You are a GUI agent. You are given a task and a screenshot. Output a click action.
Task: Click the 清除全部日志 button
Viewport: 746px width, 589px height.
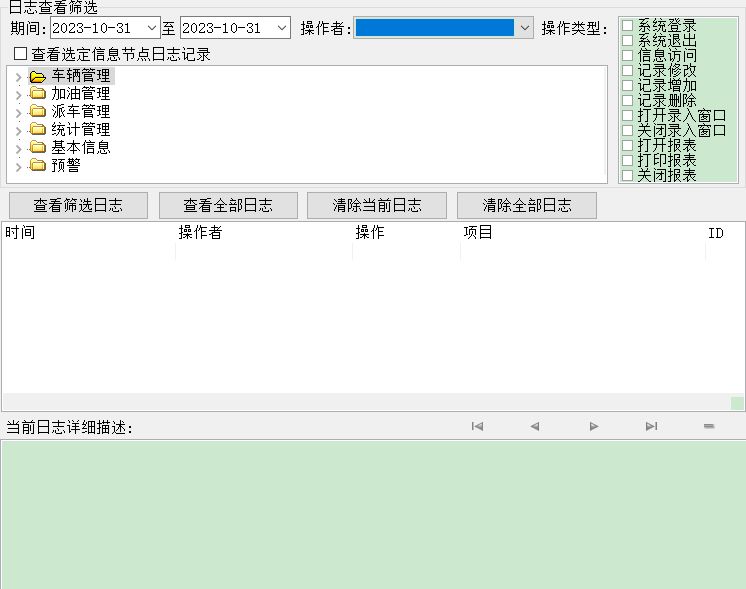527,206
